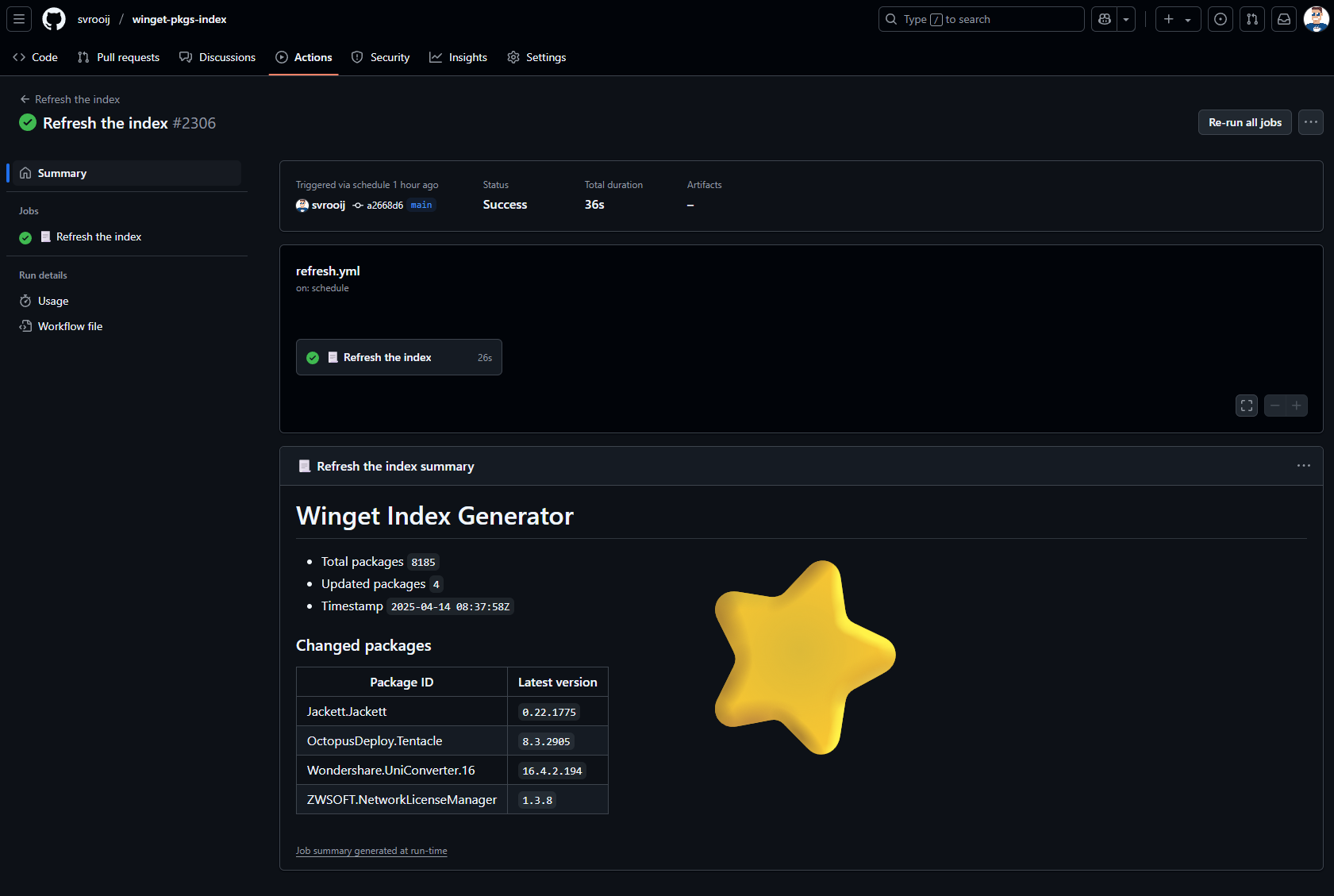Open the notifications inbox icon
Image resolution: width=1334 pixels, height=896 pixels.
coord(1284,19)
